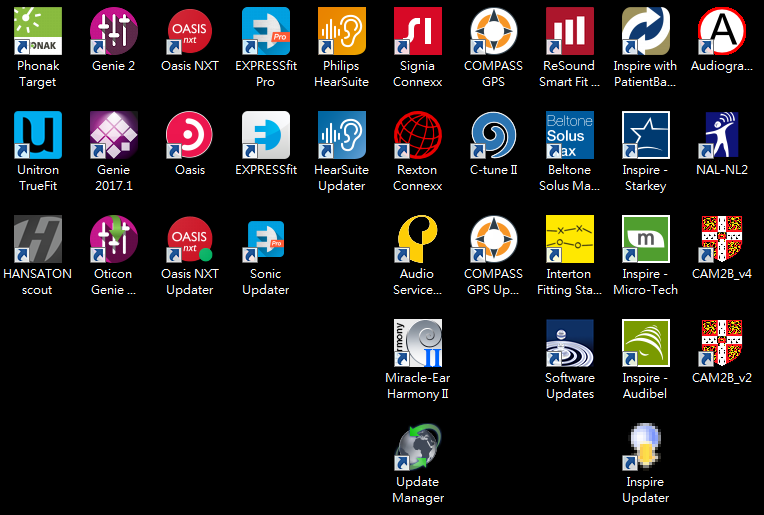Launch Genie 2 desktop icon
The image size is (764, 515).
point(114,31)
